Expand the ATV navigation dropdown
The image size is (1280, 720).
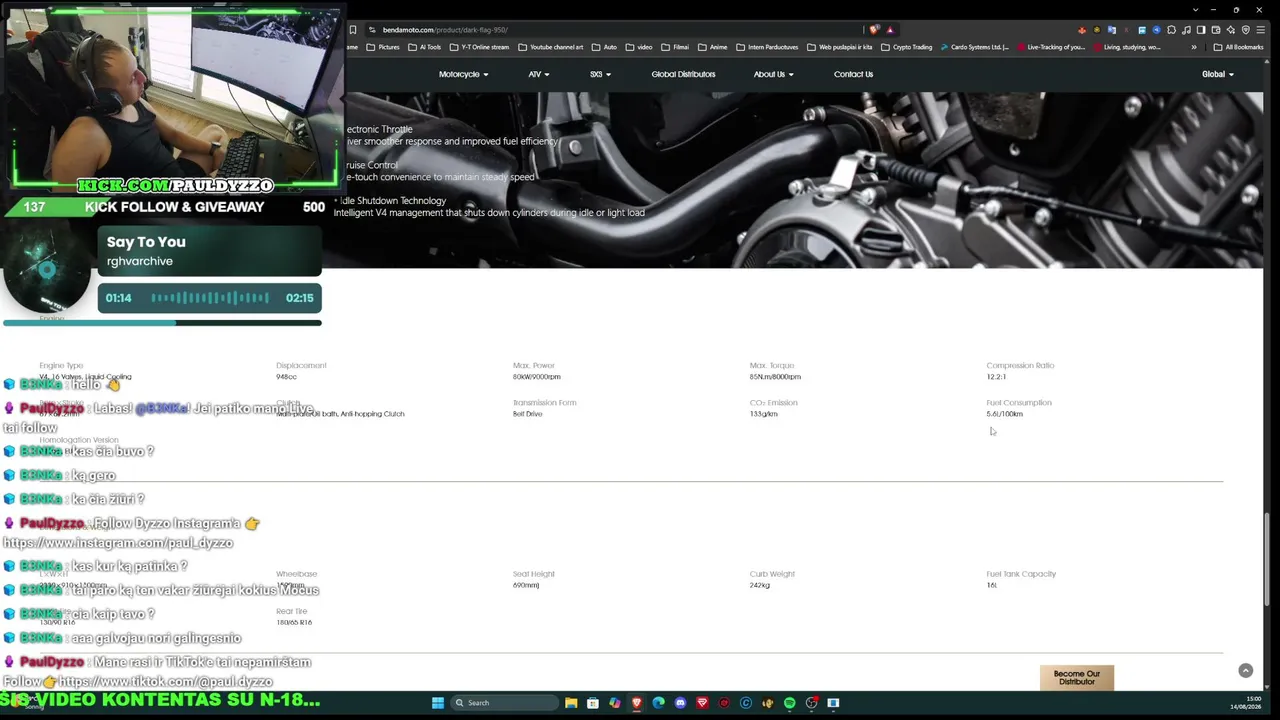[539, 74]
